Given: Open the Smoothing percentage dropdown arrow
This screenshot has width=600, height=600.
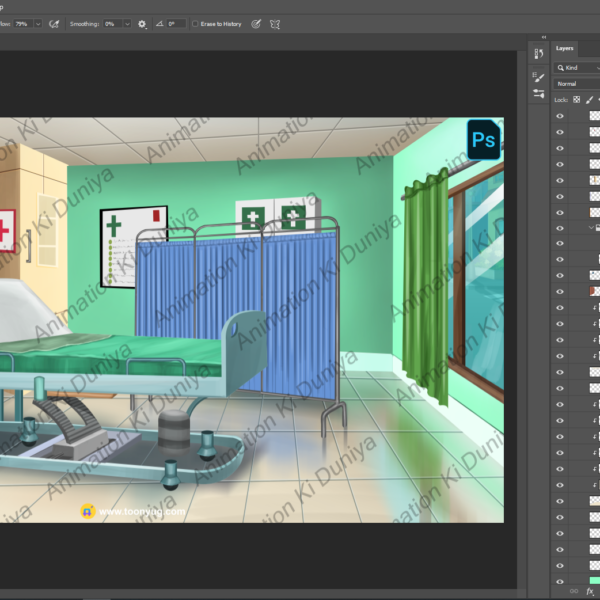Looking at the screenshot, I should coord(127,24).
